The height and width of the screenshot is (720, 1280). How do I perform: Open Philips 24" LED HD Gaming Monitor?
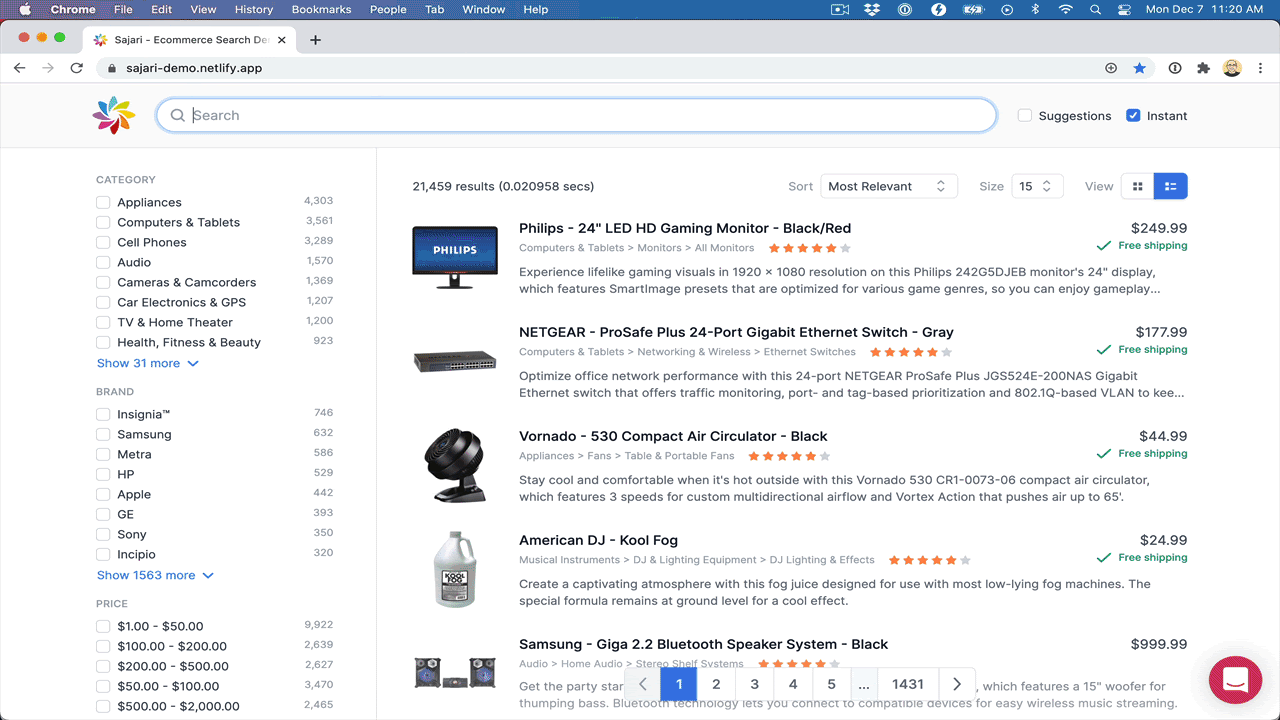coord(685,228)
